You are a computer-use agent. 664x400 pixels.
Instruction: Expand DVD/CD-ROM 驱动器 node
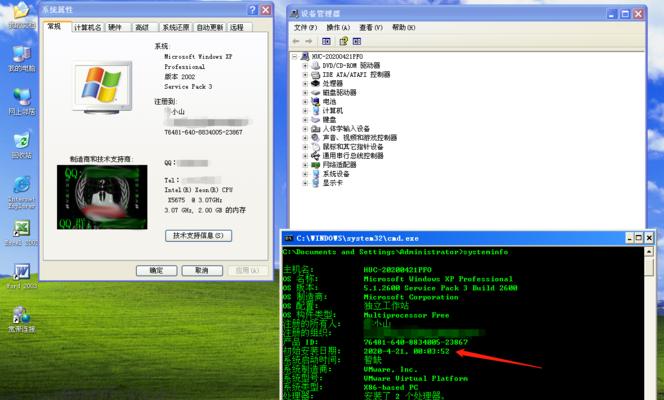pyautogui.click(x=305, y=66)
